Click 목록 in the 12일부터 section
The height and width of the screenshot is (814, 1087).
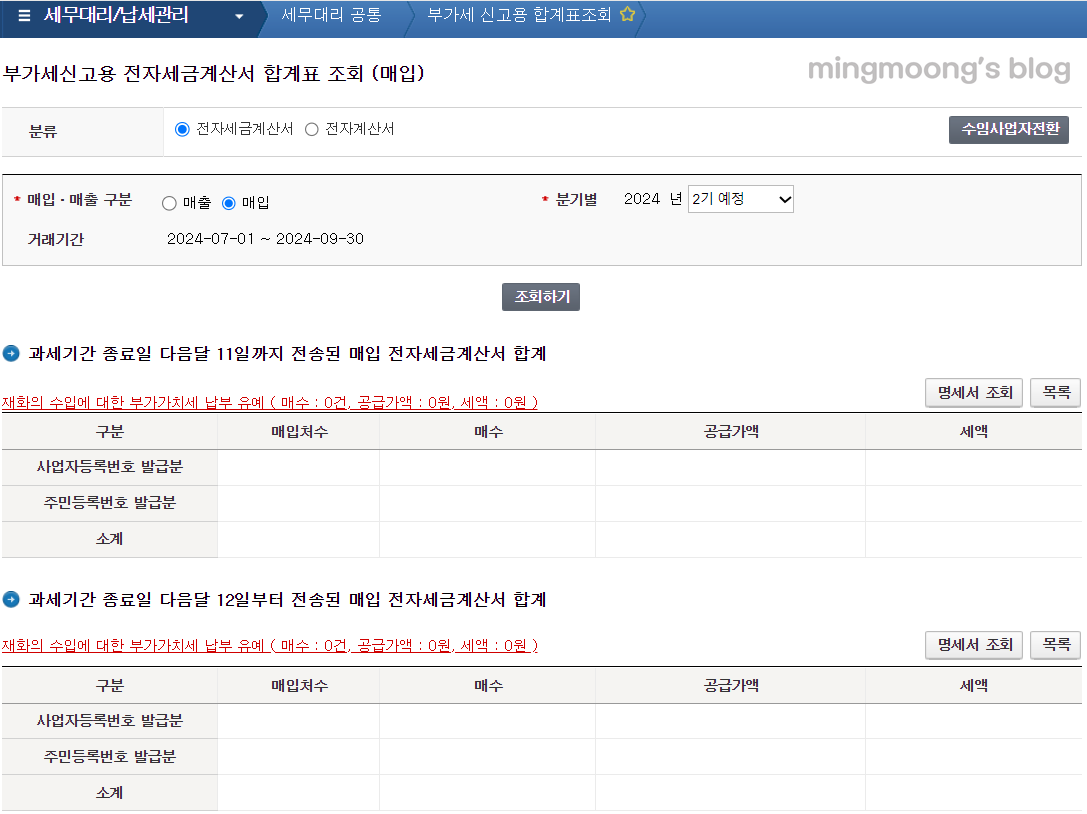pyautogui.click(x=1055, y=645)
